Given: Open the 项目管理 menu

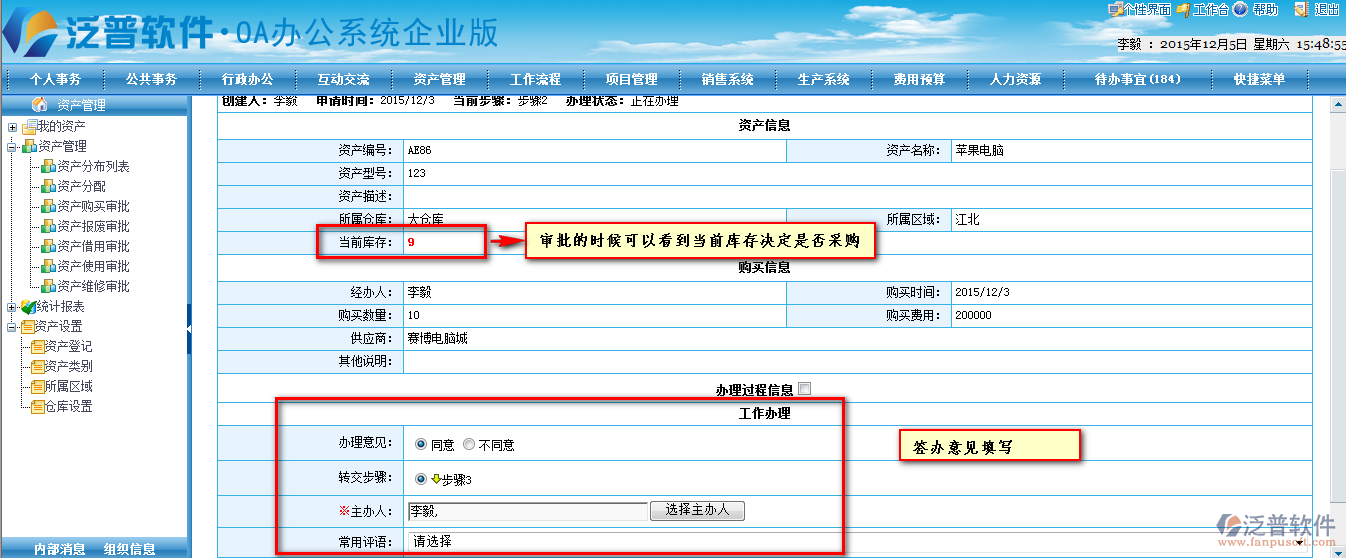Looking at the screenshot, I should pos(632,80).
